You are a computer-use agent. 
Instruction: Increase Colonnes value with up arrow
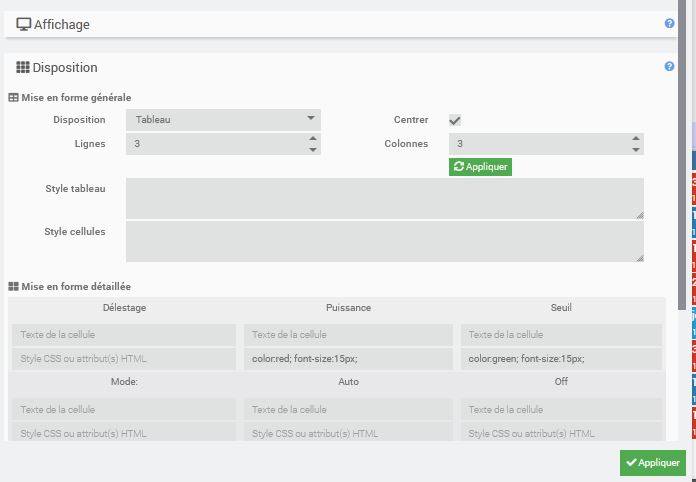pos(636,138)
